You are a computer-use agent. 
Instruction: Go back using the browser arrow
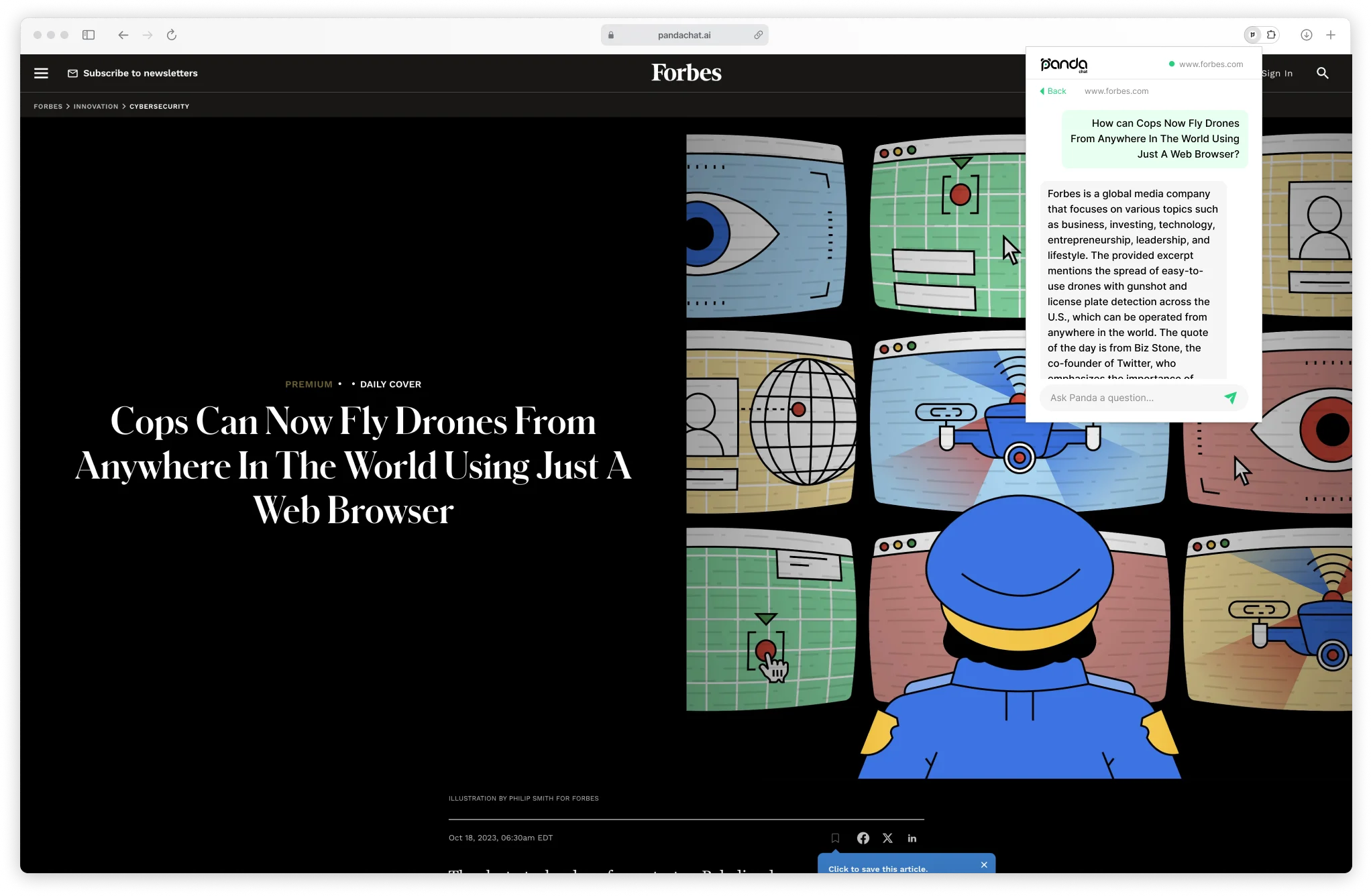123,35
